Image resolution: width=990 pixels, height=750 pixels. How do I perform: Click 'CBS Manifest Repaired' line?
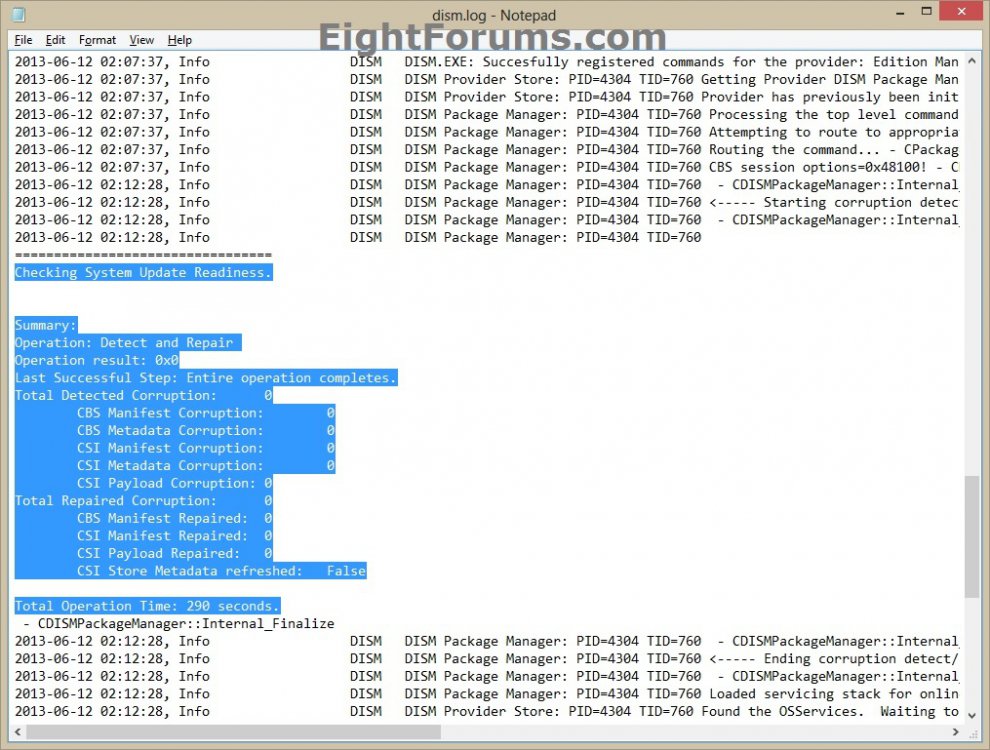tap(175, 518)
